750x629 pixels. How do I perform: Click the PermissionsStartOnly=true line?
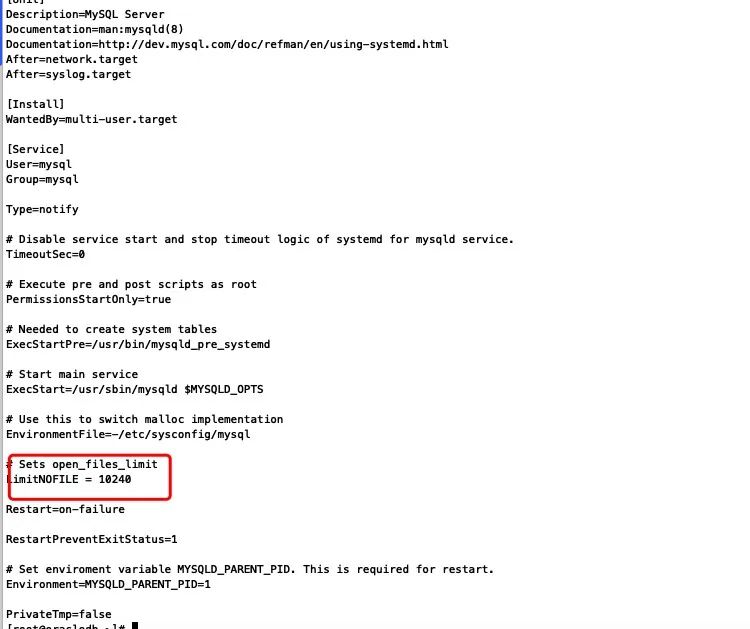(x=88, y=299)
